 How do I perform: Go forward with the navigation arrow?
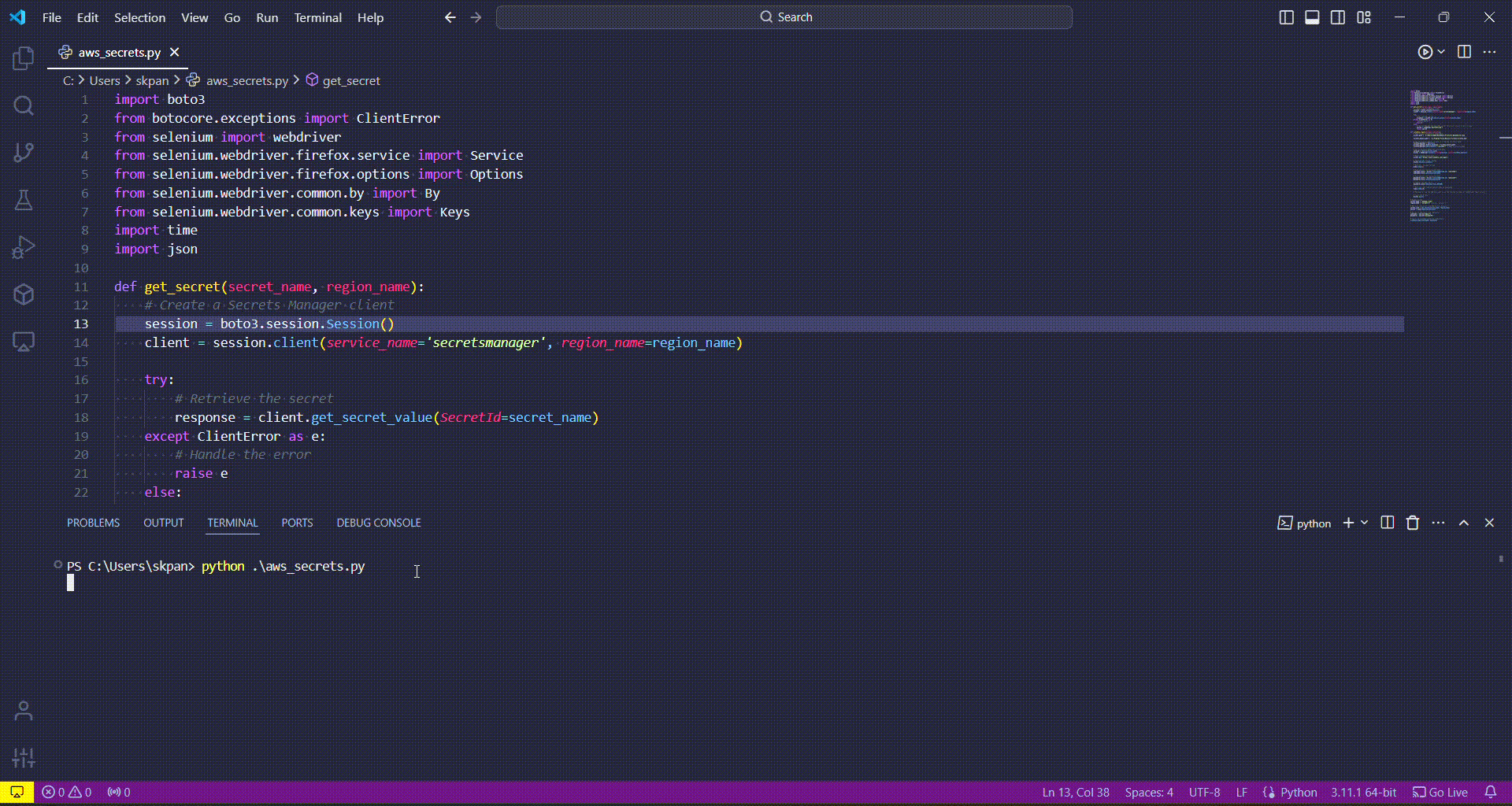pos(476,17)
